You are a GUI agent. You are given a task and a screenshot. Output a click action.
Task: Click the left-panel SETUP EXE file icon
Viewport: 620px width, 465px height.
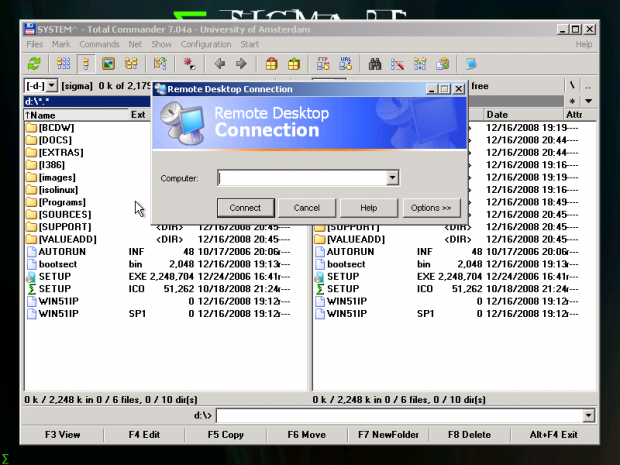[x=31, y=277]
